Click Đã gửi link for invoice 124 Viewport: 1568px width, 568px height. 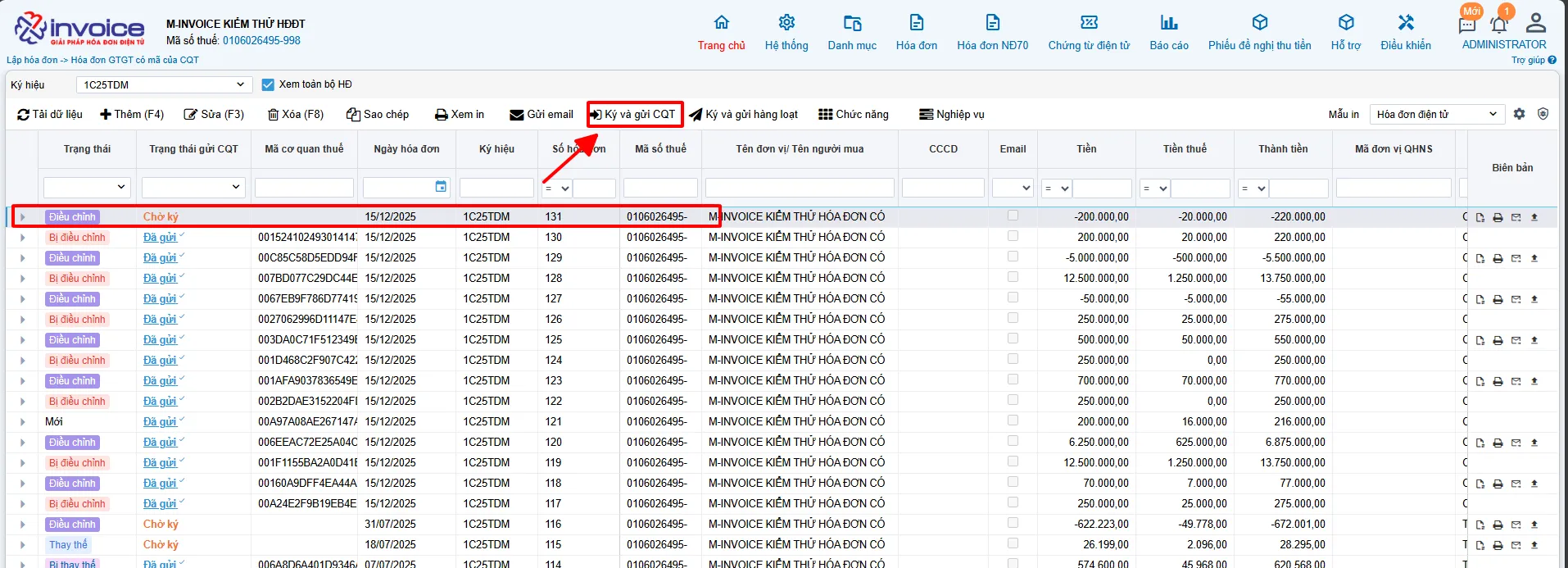coord(160,361)
